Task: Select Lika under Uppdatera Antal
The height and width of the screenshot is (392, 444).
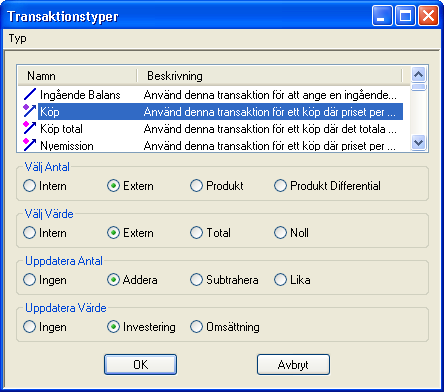Action: tap(292, 280)
